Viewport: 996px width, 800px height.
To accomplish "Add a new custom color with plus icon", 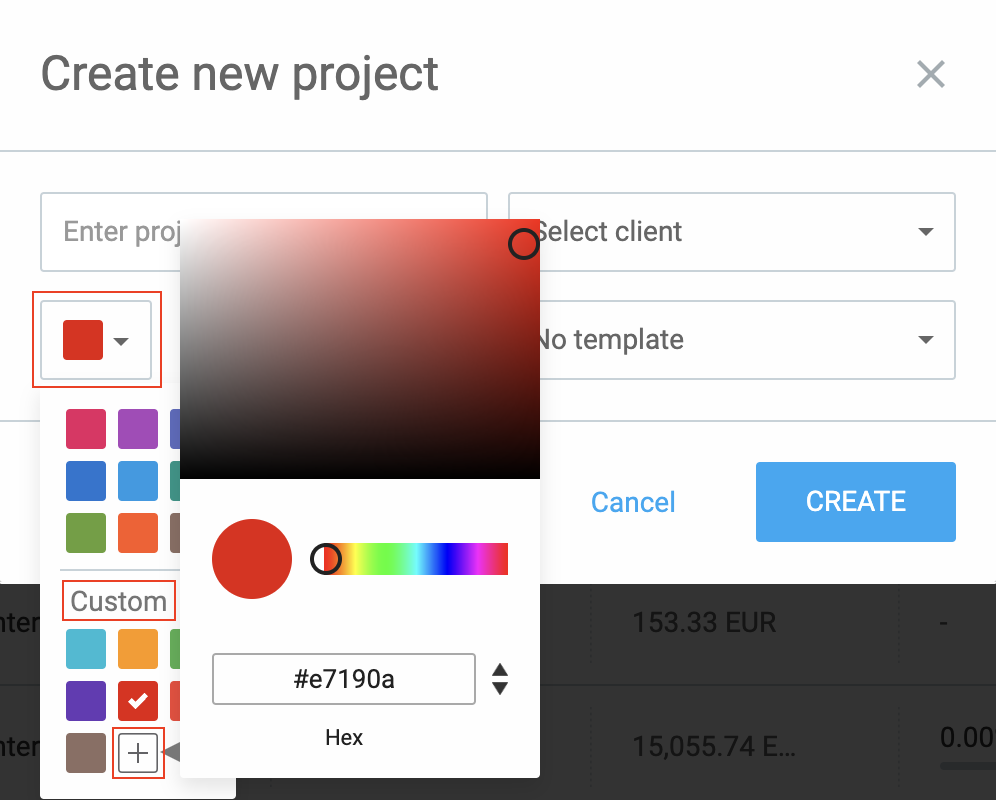I will [138, 754].
